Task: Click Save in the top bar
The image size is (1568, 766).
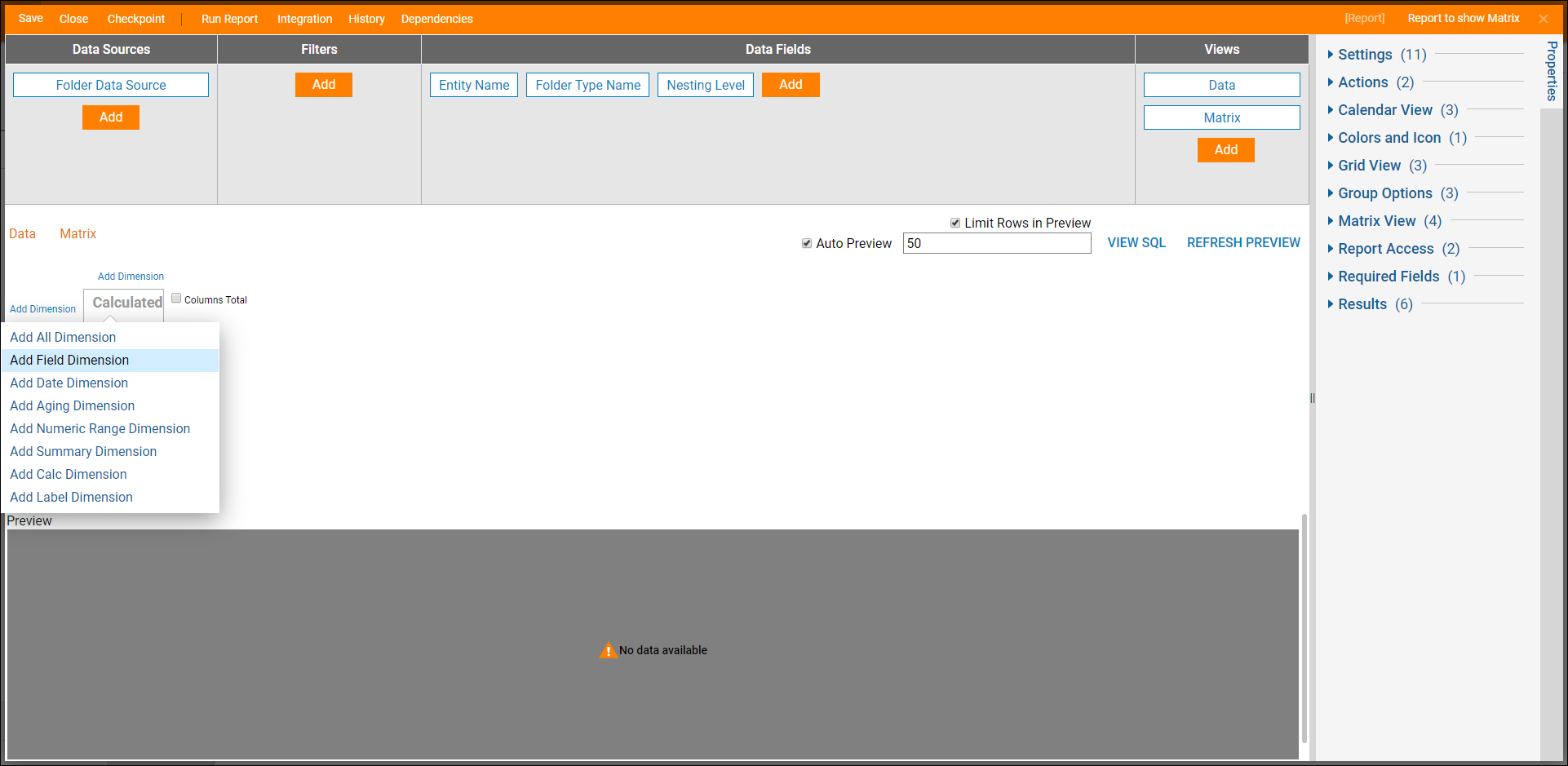Action: [x=31, y=19]
